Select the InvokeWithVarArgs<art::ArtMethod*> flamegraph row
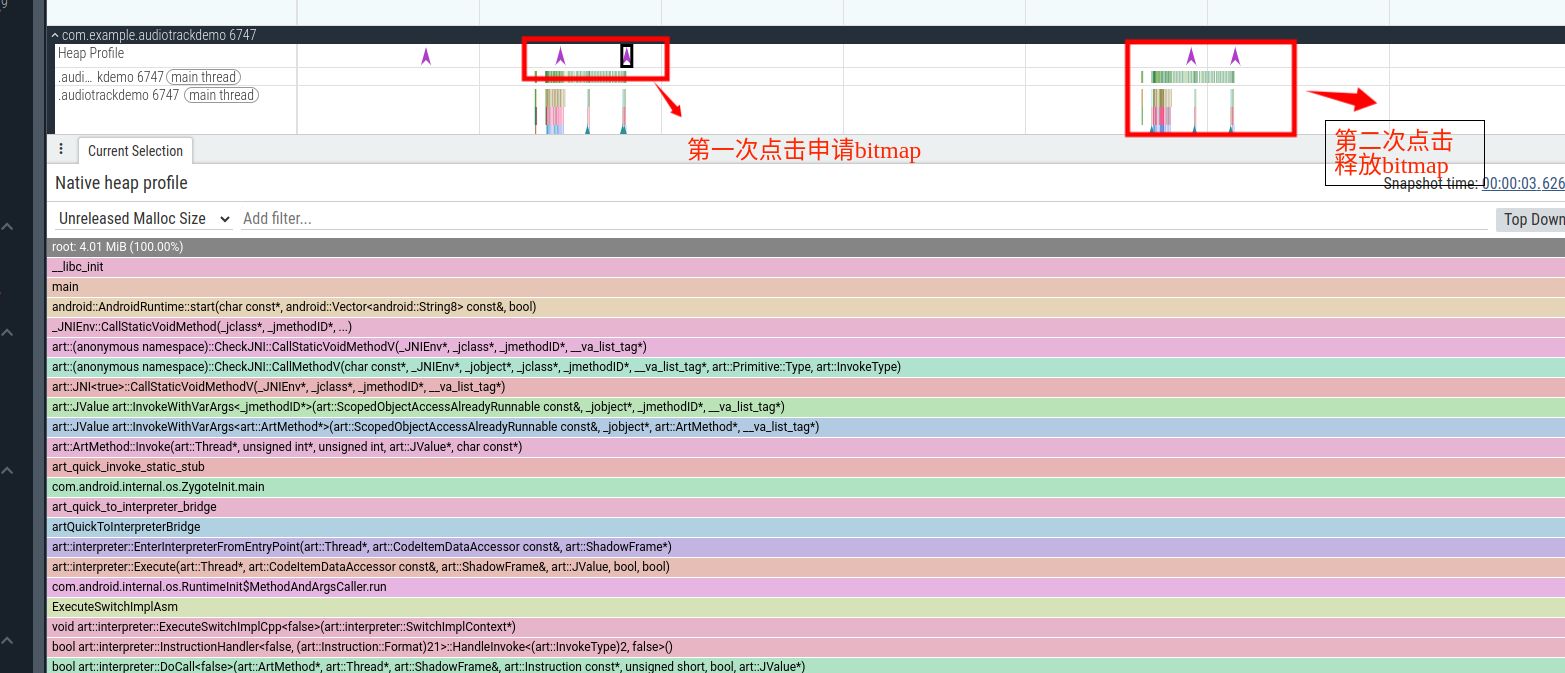 pyautogui.click(x=806, y=427)
